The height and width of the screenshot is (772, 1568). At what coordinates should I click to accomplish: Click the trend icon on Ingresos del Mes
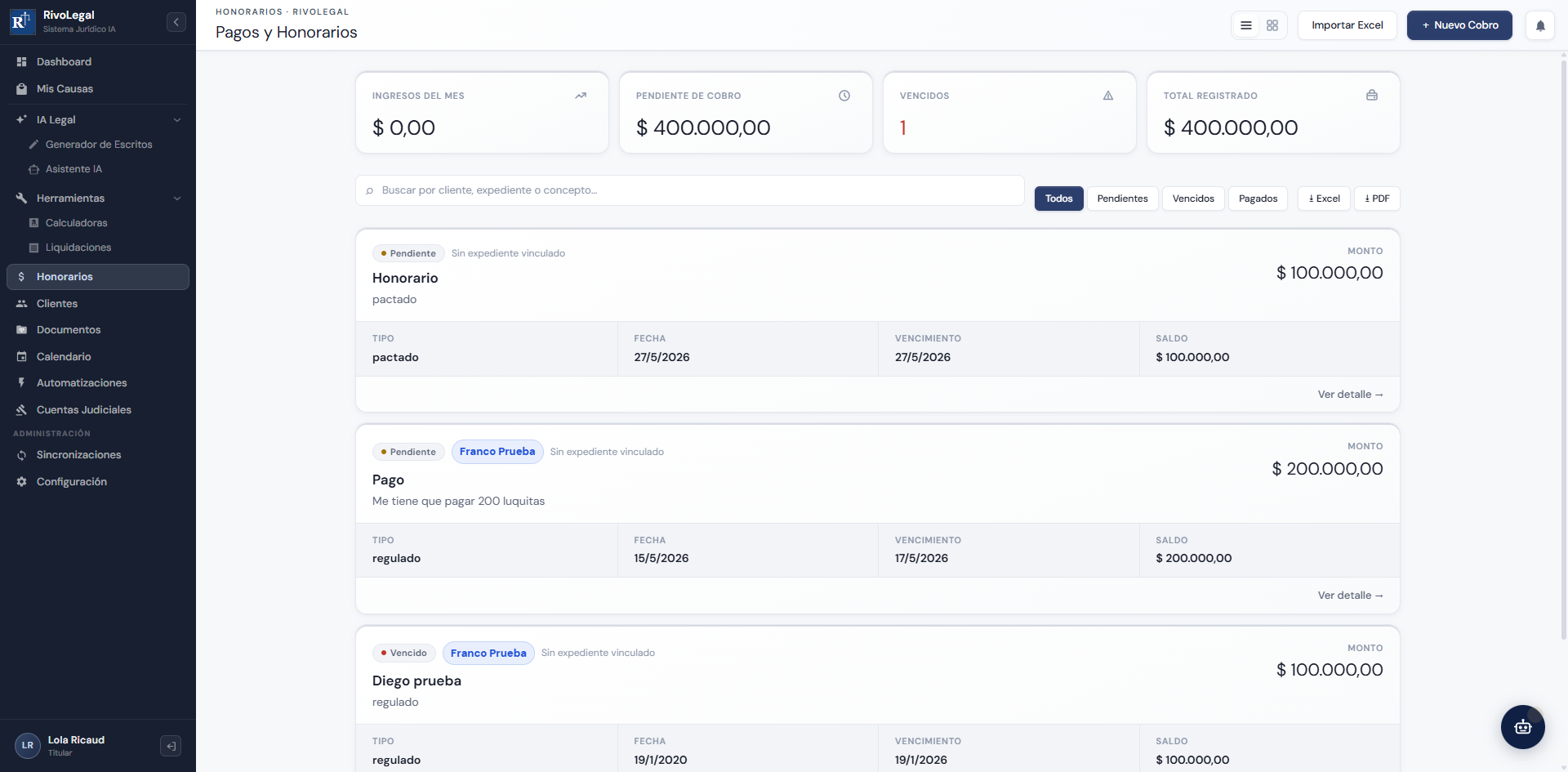tap(581, 96)
